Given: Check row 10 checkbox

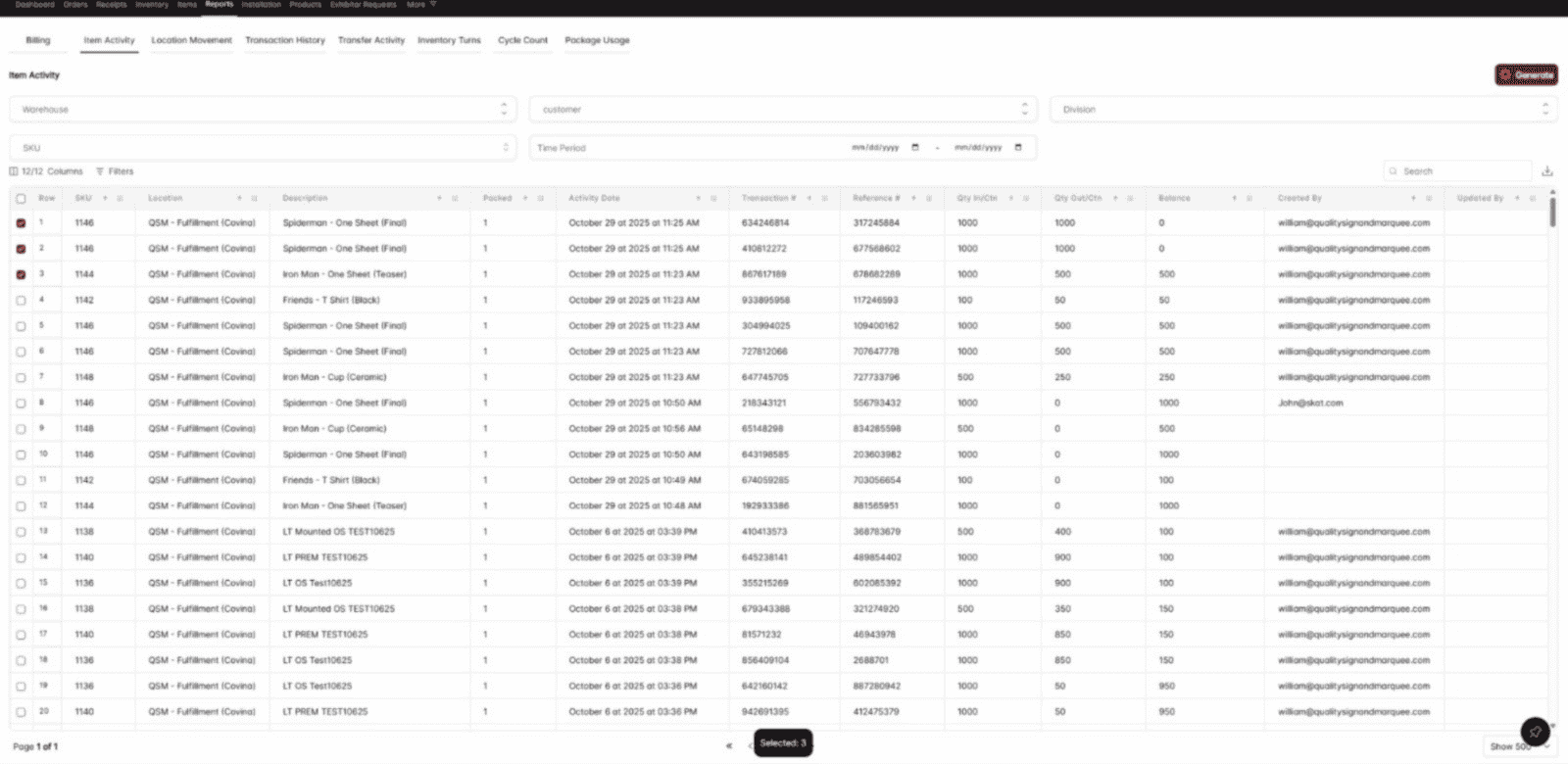Looking at the screenshot, I should [x=21, y=454].
